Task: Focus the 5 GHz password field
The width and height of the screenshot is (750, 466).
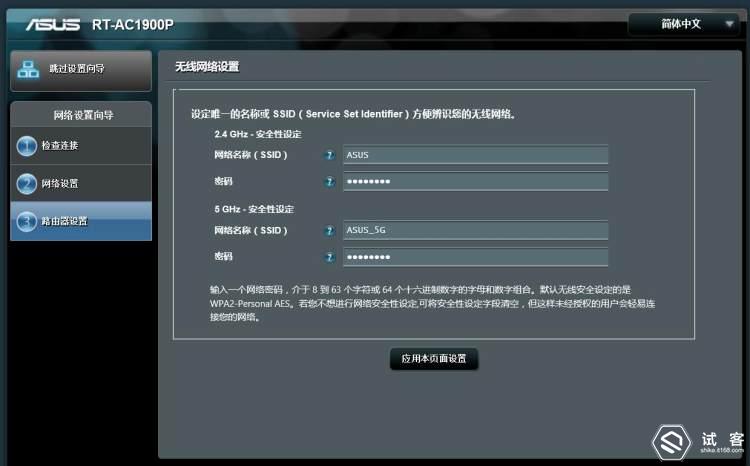Action: [475, 257]
